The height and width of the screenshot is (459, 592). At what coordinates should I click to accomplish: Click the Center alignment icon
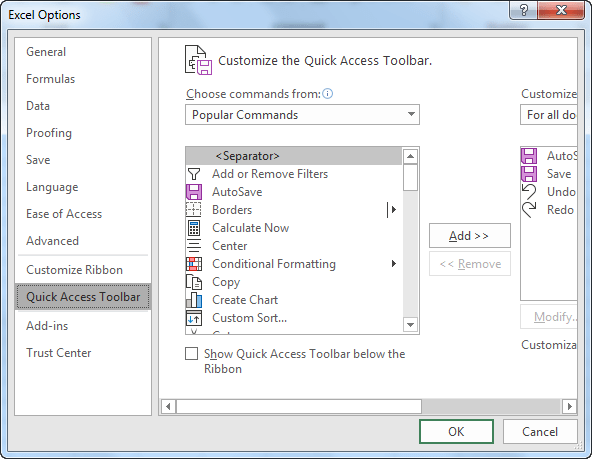click(194, 246)
